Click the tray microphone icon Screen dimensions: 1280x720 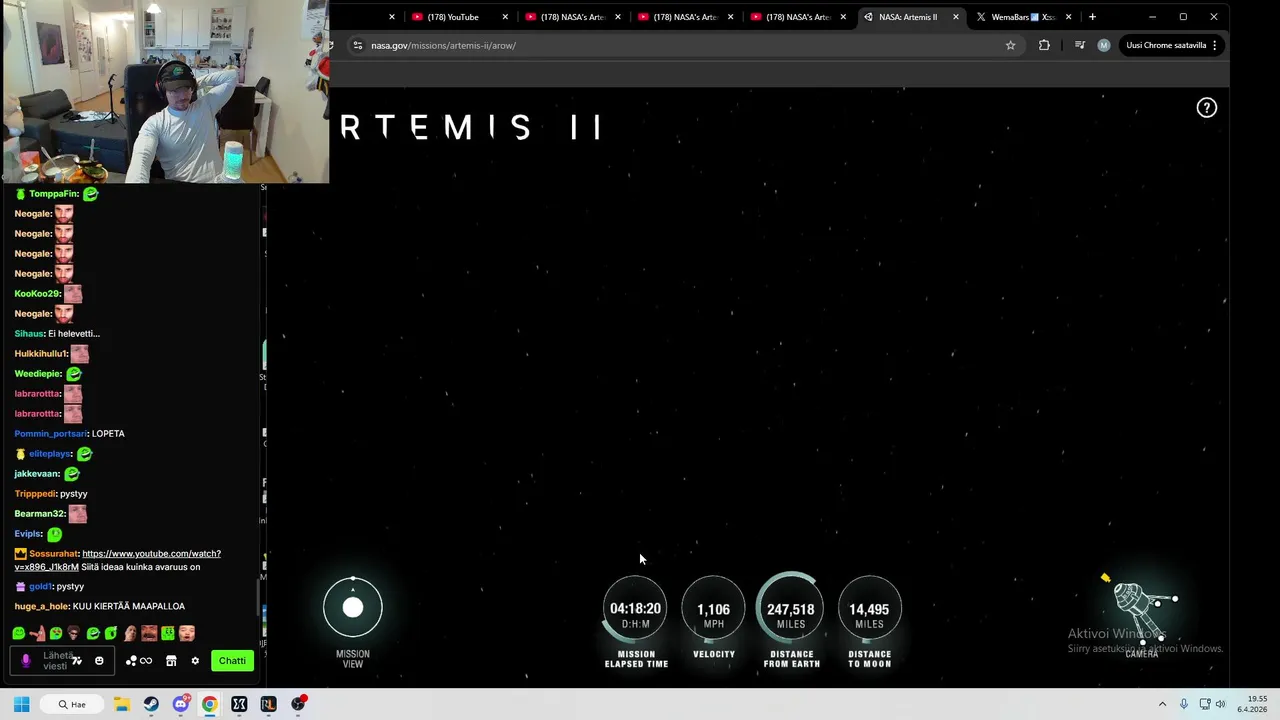(1184, 704)
